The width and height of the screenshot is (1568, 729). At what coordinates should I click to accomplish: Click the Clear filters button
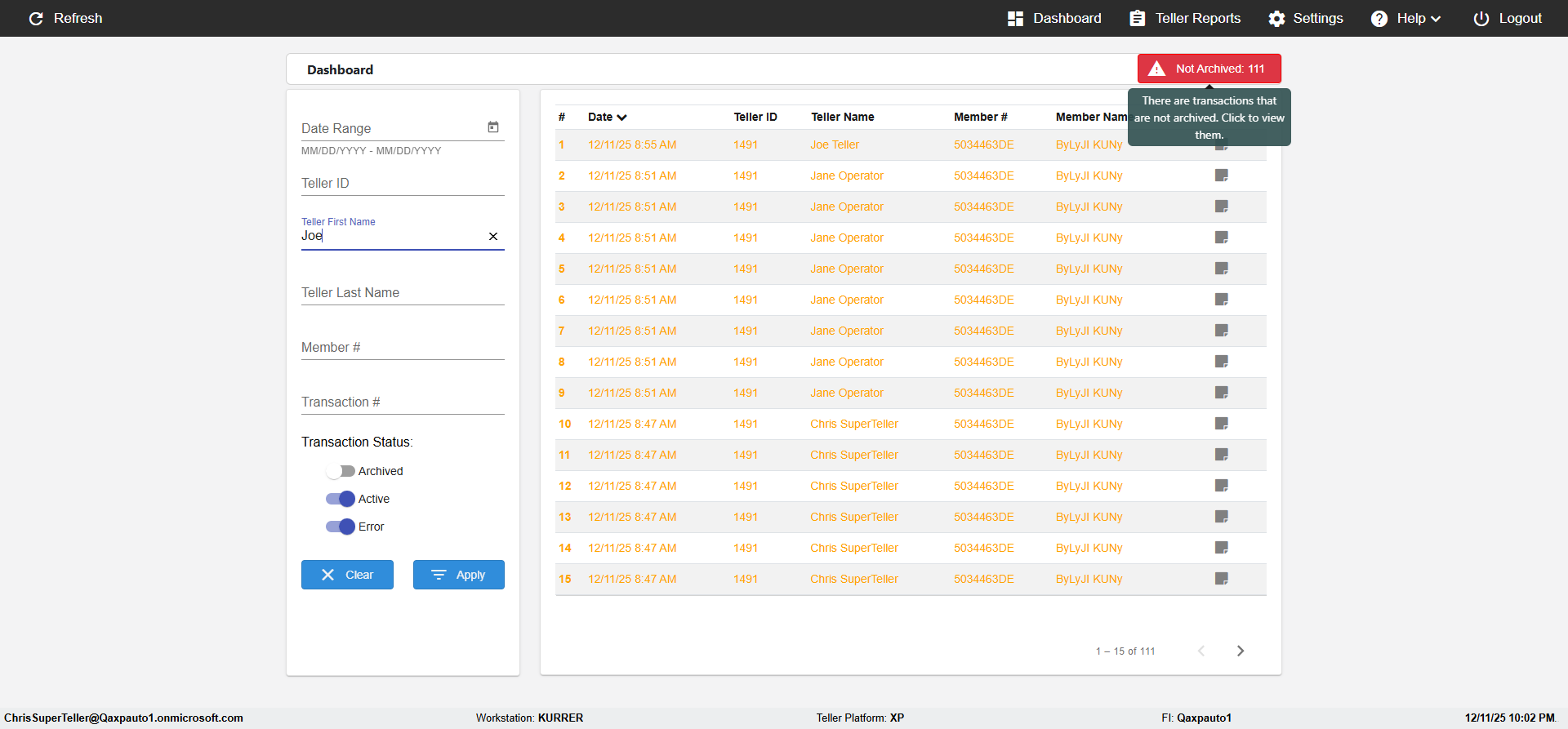tap(347, 575)
